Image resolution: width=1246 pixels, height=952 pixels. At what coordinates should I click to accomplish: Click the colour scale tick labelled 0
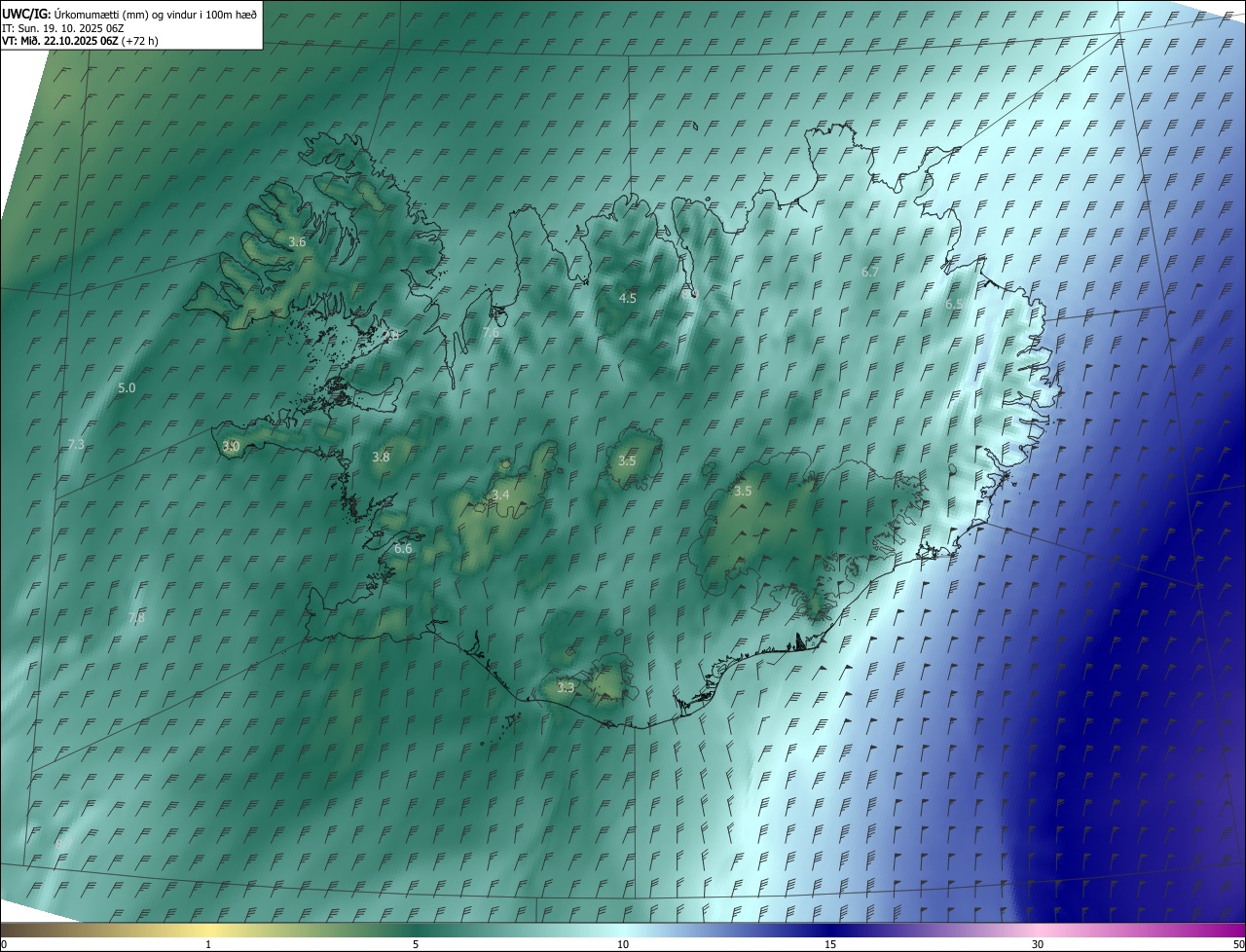(x=4, y=944)
